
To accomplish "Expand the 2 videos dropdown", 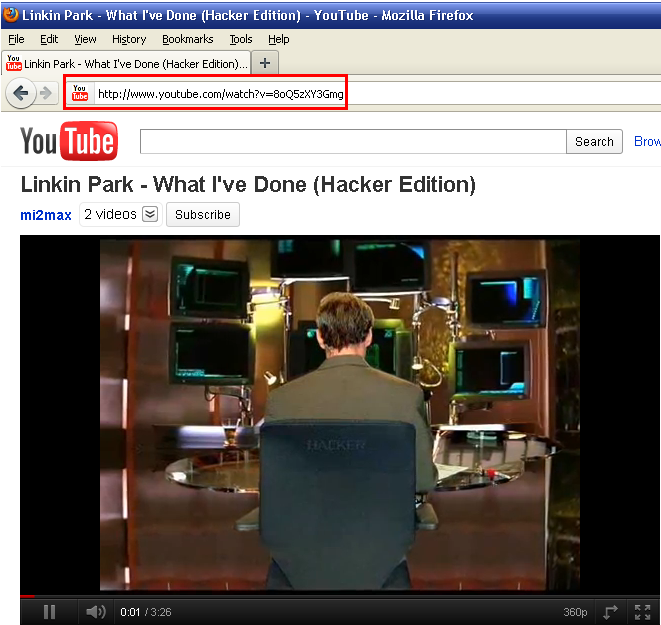I will click(x=150, y=214).
